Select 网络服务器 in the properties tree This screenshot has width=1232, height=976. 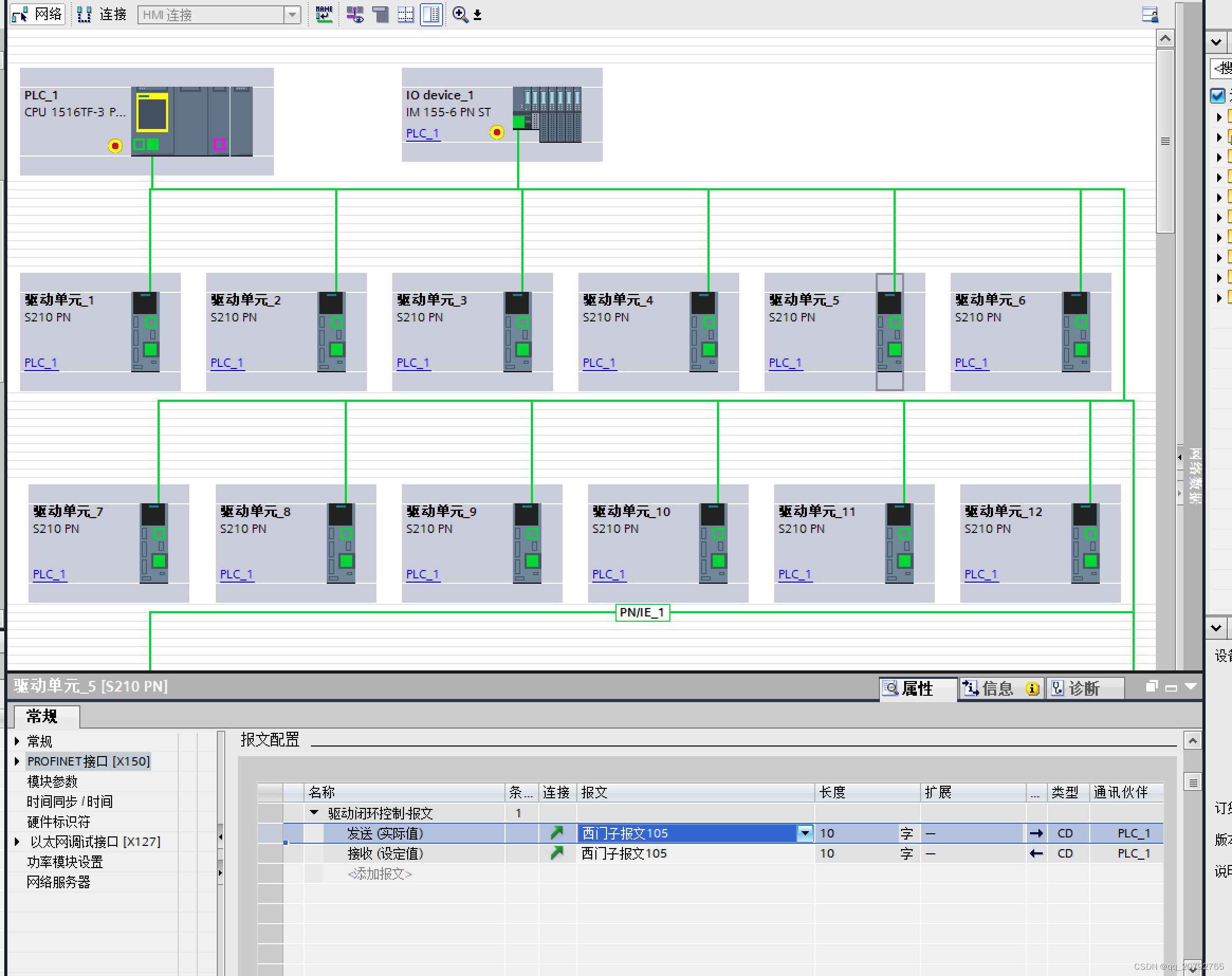(x=58, y=882)
